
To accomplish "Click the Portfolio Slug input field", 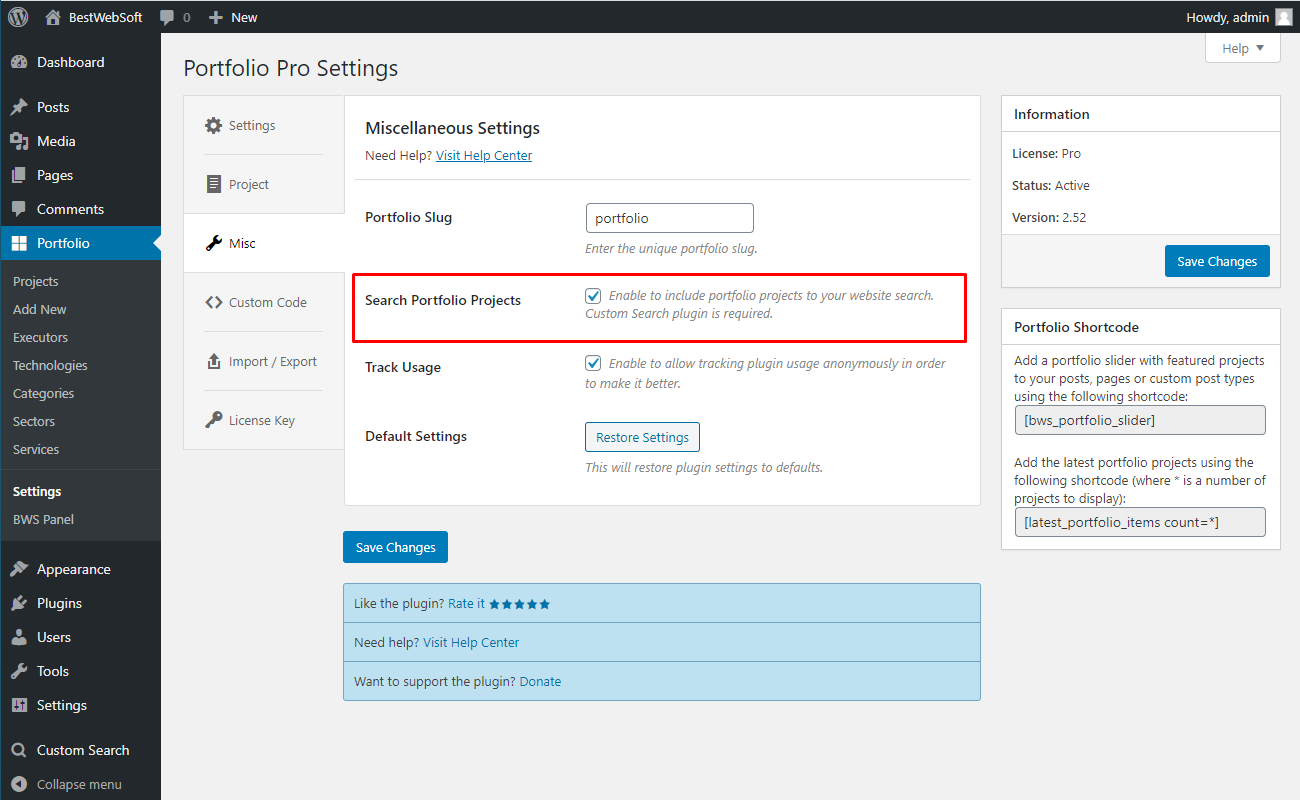I will pyautogui.click(x=669, y=218).
